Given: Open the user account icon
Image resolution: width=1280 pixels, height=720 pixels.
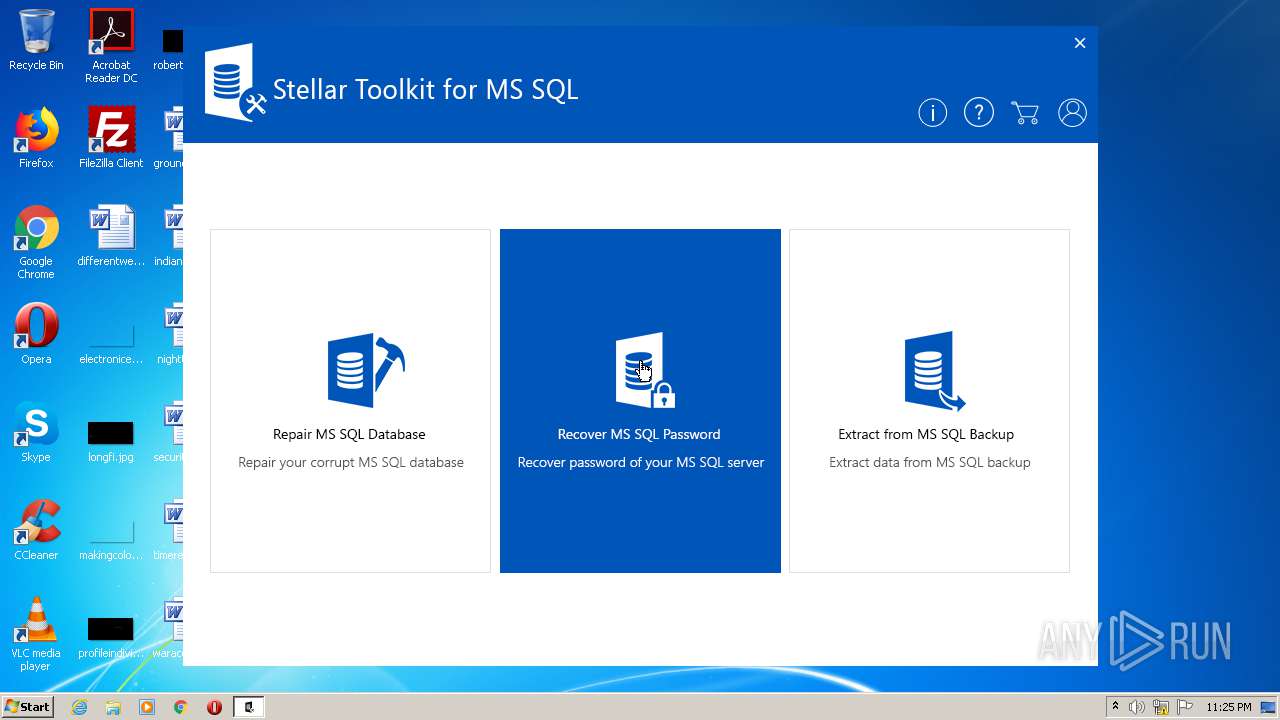Looking at the screenshot, I should click(1072, 113).
